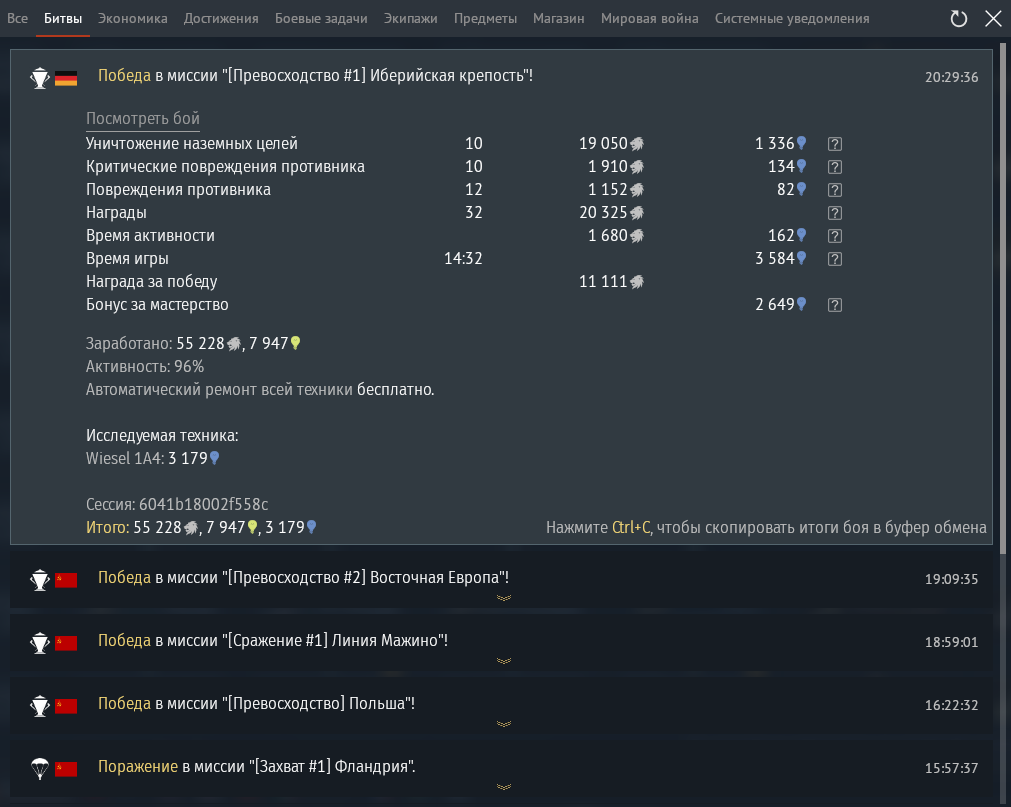This screenshot has height=807, width=1011.
Task: Click the Wiesel 1A4 research entry
Action: (x=153, y=458)
